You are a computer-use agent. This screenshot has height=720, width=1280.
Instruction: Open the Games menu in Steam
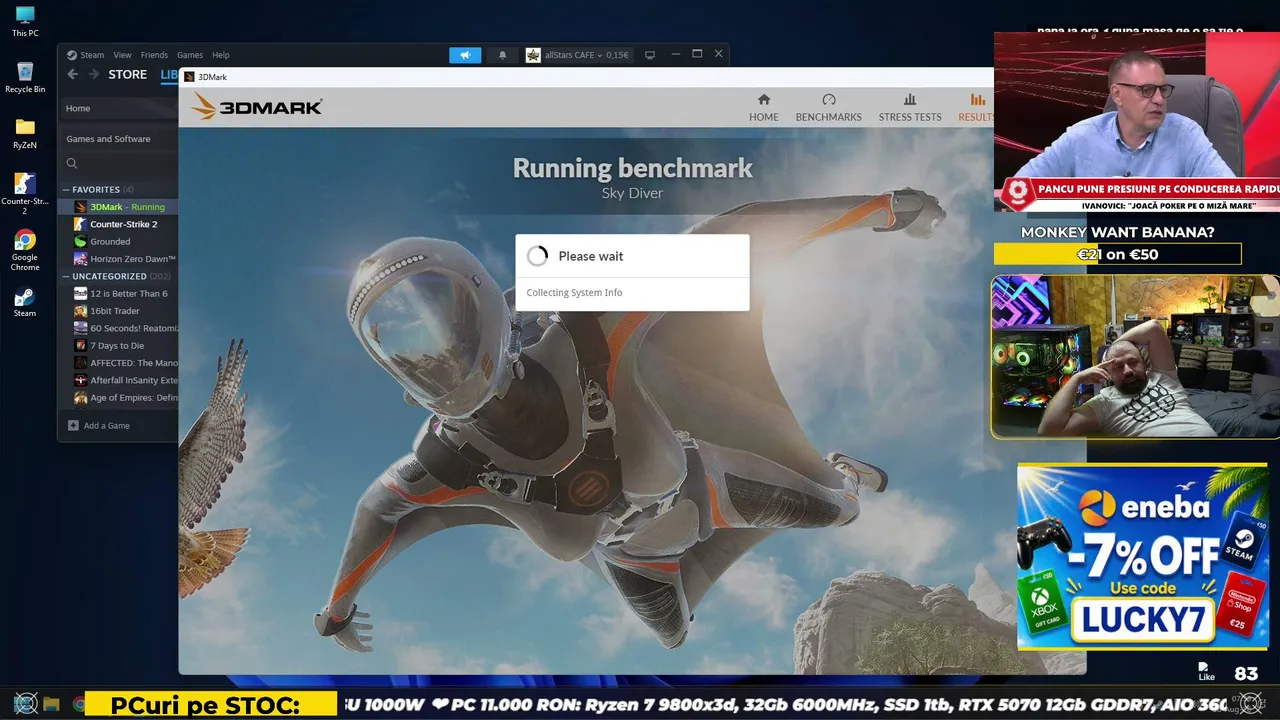click(190, 55)
